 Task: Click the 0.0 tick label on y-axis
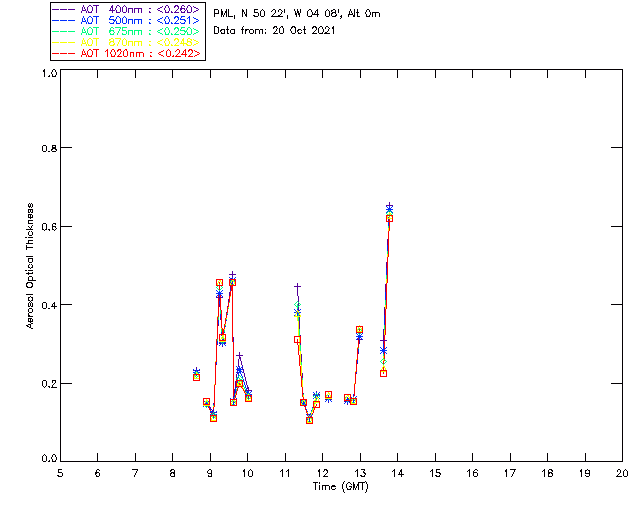click(46, 460)
